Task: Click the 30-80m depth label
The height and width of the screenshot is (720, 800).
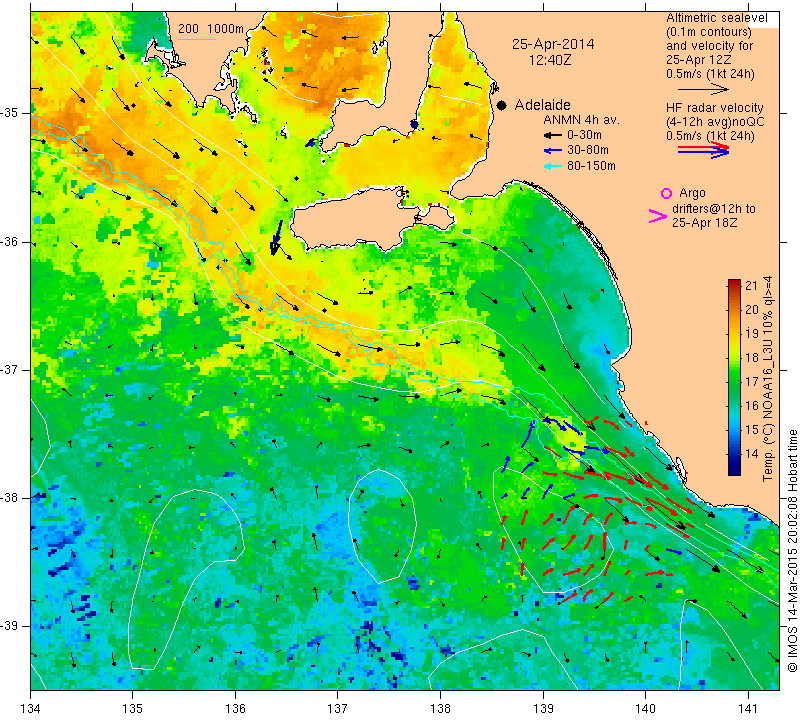Action: pos(588,150)
